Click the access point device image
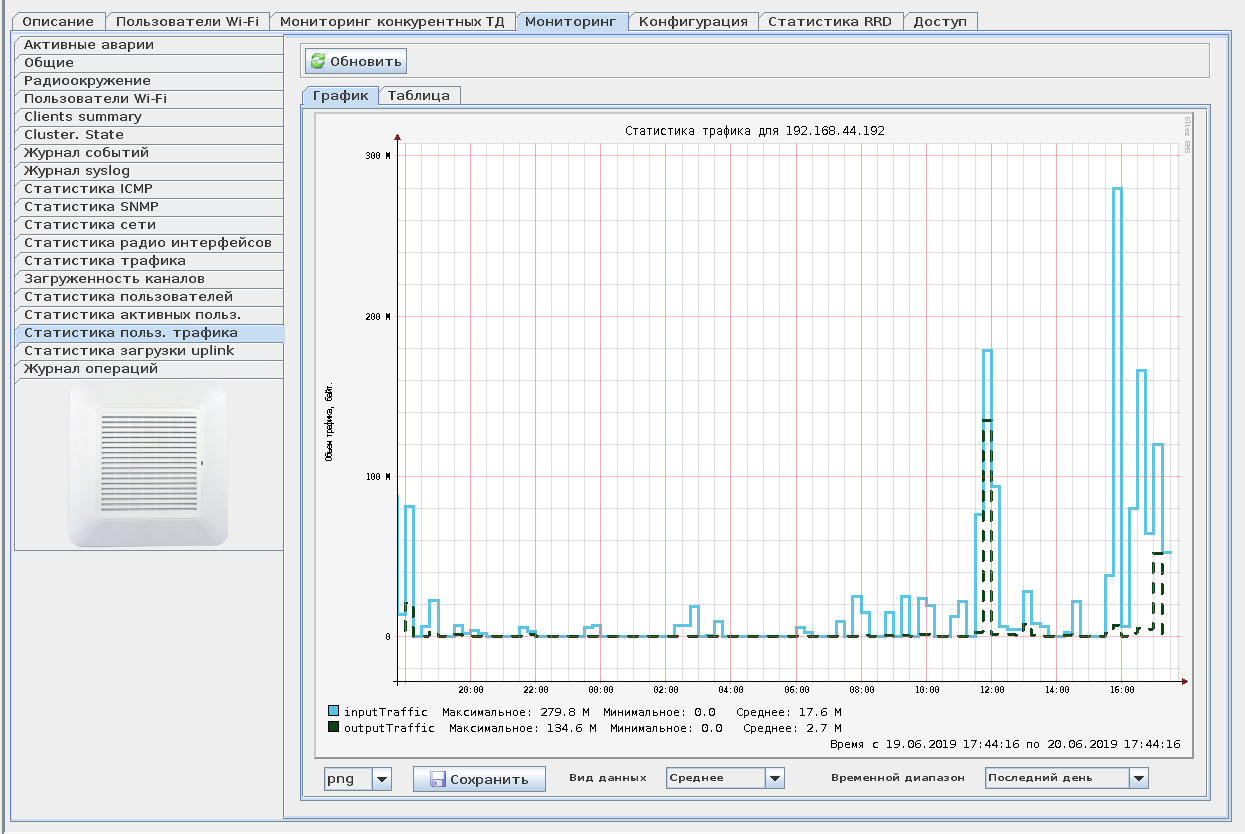The width and height of the screenshot is (1245, 834). pyautogui.click(x=148, y=466)
